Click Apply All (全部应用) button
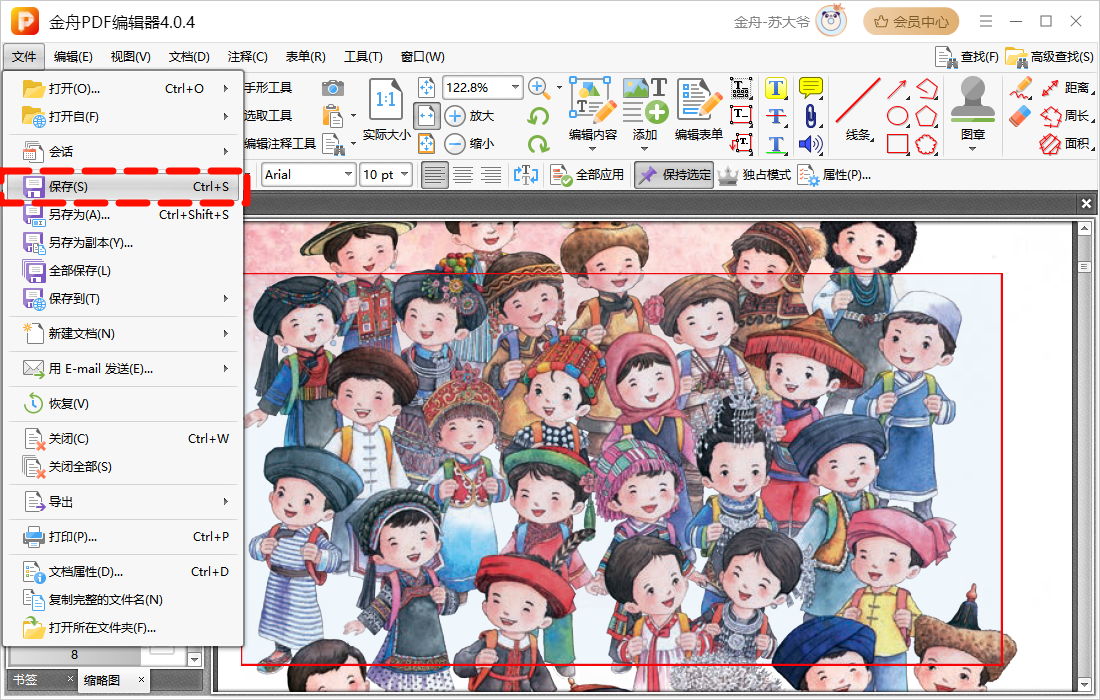1100x700 pixels. [587, 175]
